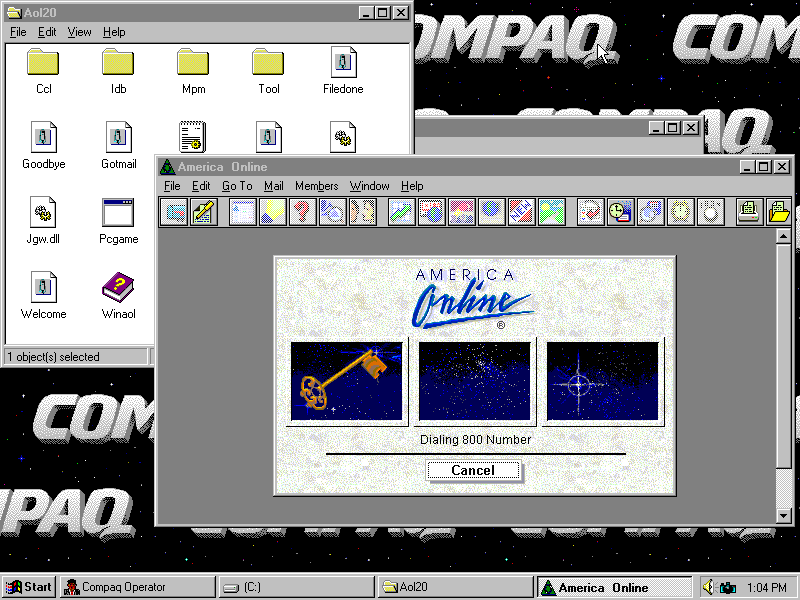The width and height of the screenshot is (800, 600).
Task: Click the Save file folder toolbar icon
Action: click(x=779, y=212)
